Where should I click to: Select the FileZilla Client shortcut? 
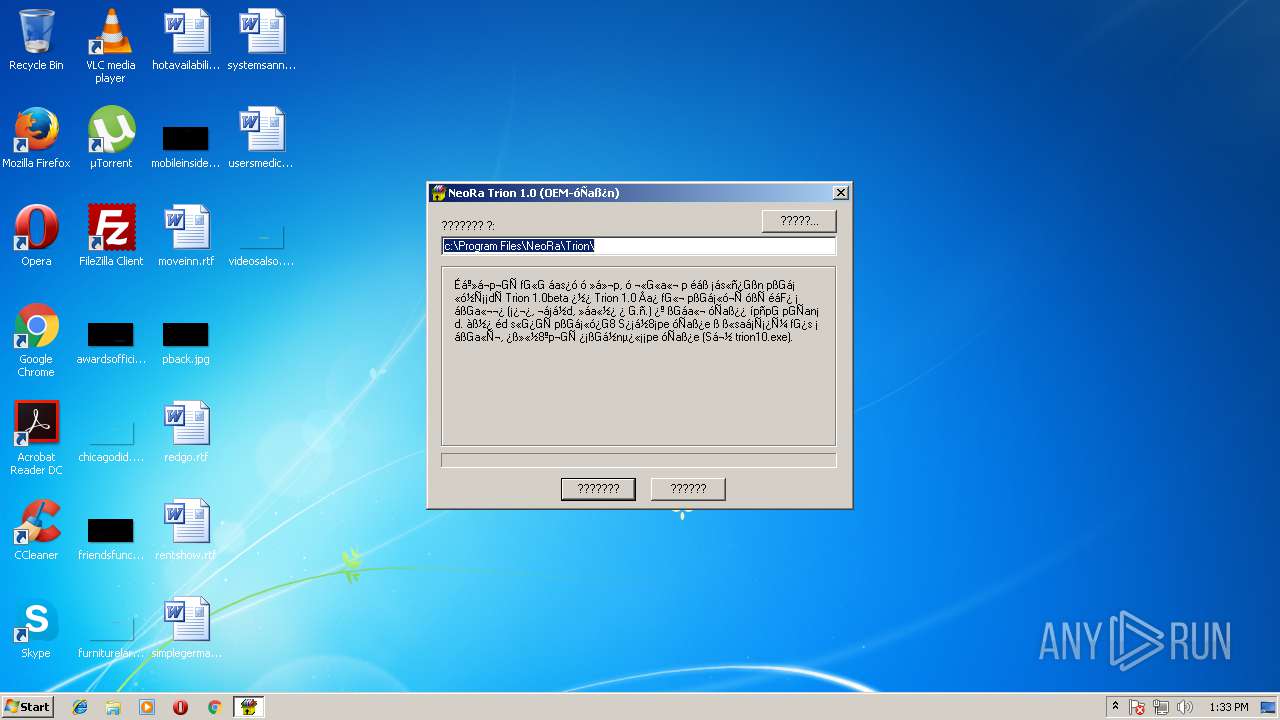click(110, 236)
